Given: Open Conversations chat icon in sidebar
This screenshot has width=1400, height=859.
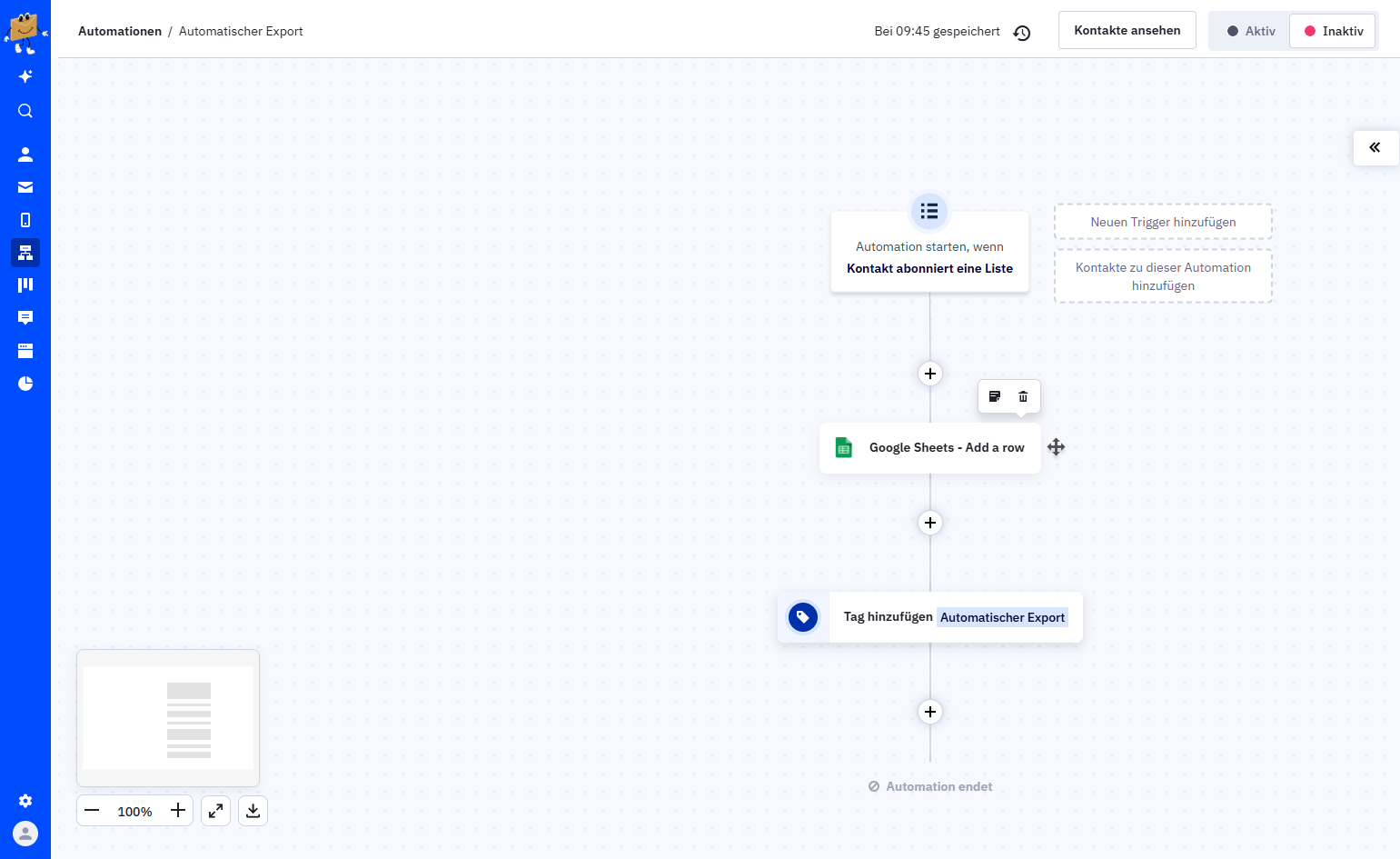Looking at the screenshot, I should point(25,318).
